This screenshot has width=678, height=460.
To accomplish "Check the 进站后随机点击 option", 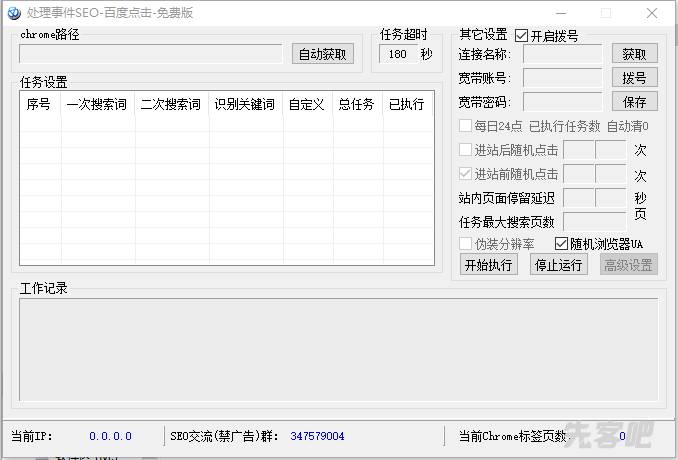I will (x=465, y=149).
